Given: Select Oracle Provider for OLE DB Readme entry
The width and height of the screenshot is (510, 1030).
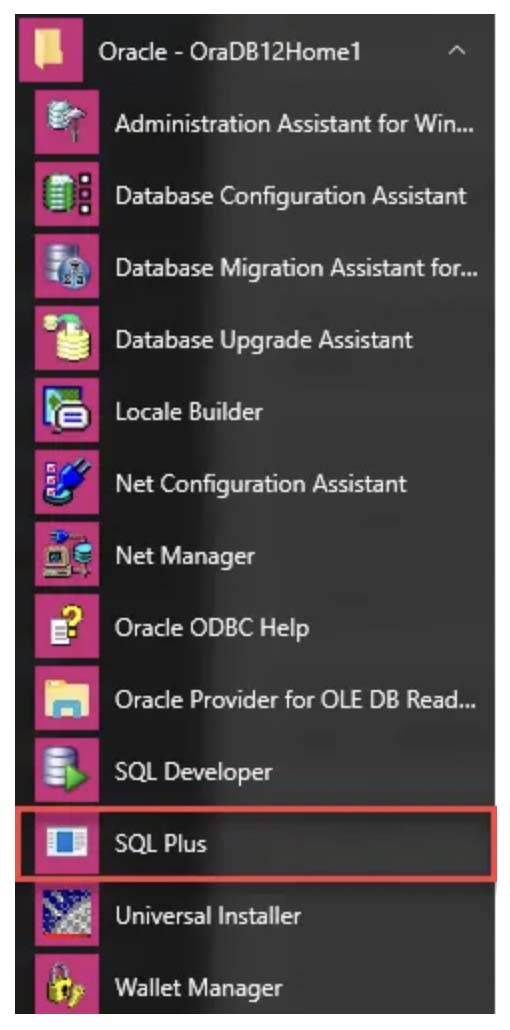Looking at the screenshot, I should click(x=294, y=700).
